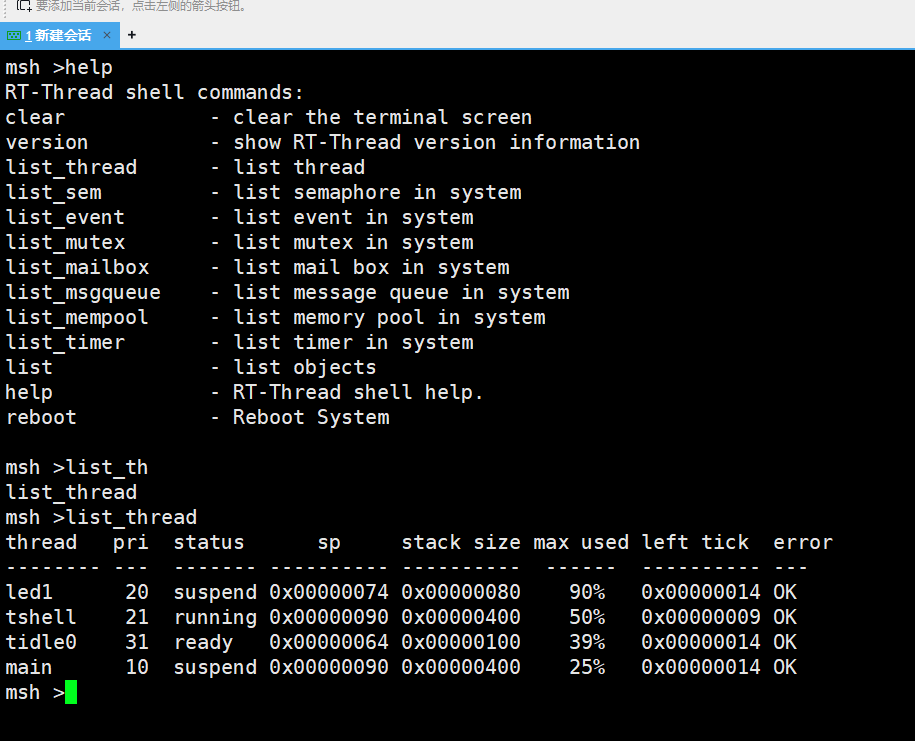
Task: Click 'list message queue in system' description
Action: (x=401, y=293)
